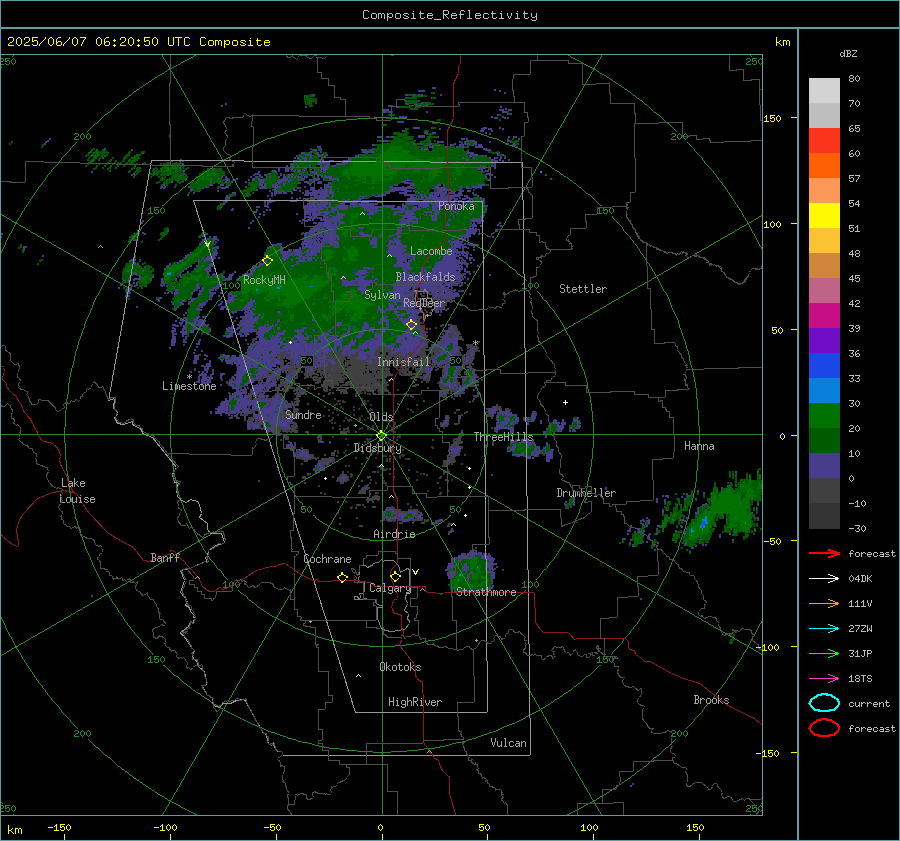
Task: Click the Airdrie city label
Action: point(394,534)
